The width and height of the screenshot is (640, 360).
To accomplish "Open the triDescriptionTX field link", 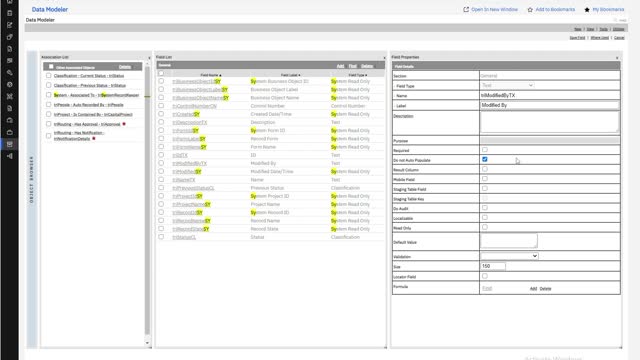I will tap(189, 122).
